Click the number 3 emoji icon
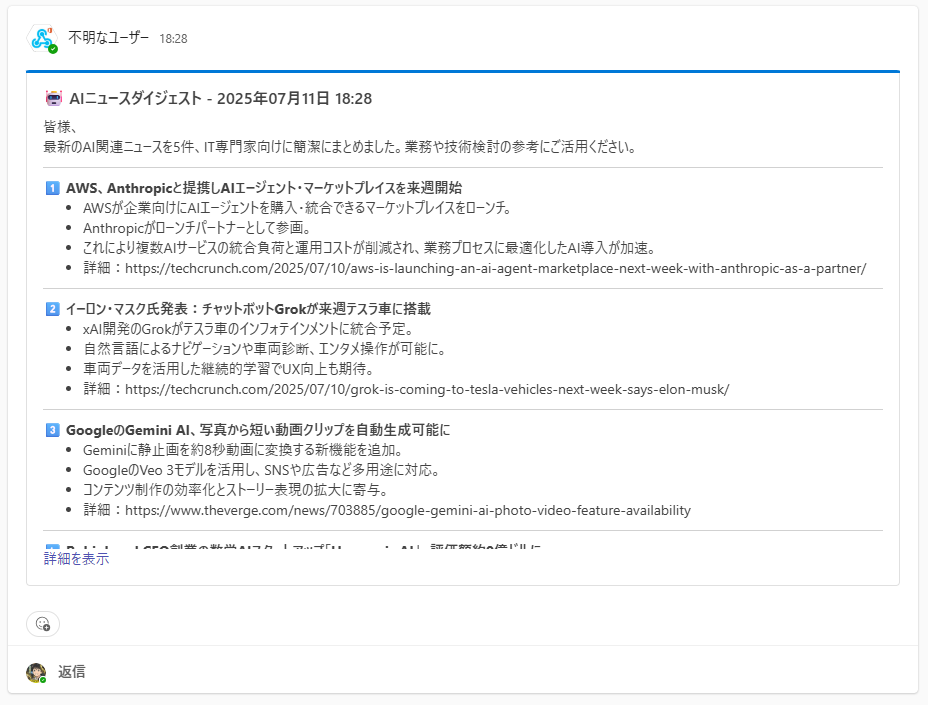The image size is (928, 705). (x=52, y=430)
